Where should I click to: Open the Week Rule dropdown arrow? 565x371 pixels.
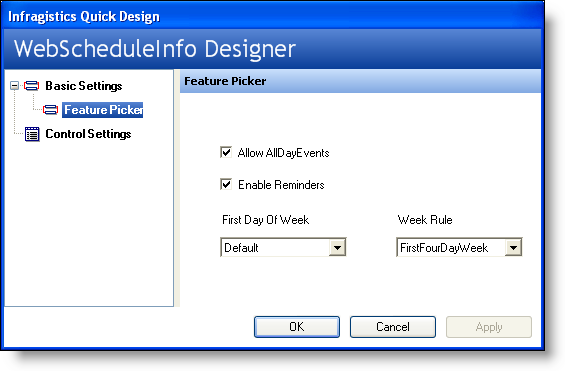pos(513,247)
